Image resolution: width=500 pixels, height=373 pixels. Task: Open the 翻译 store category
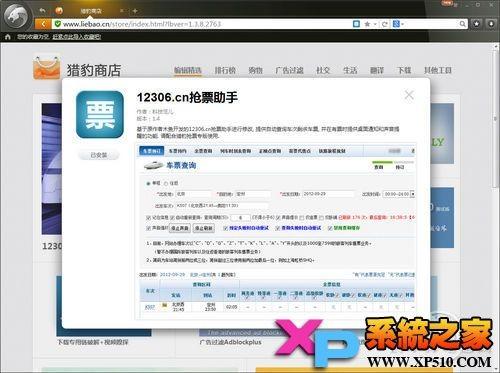(377, 70)
